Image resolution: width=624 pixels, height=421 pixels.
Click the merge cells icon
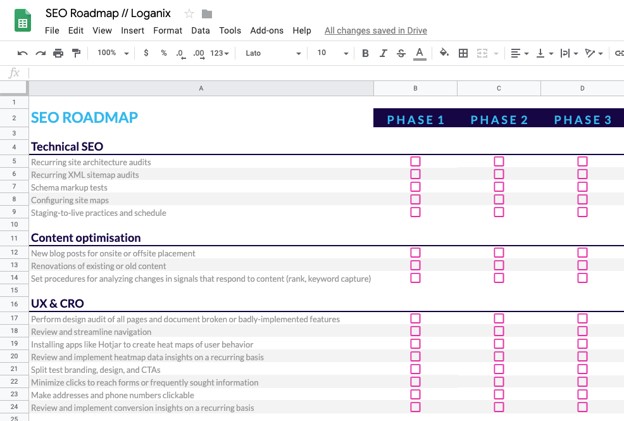(x=482, y=53)
